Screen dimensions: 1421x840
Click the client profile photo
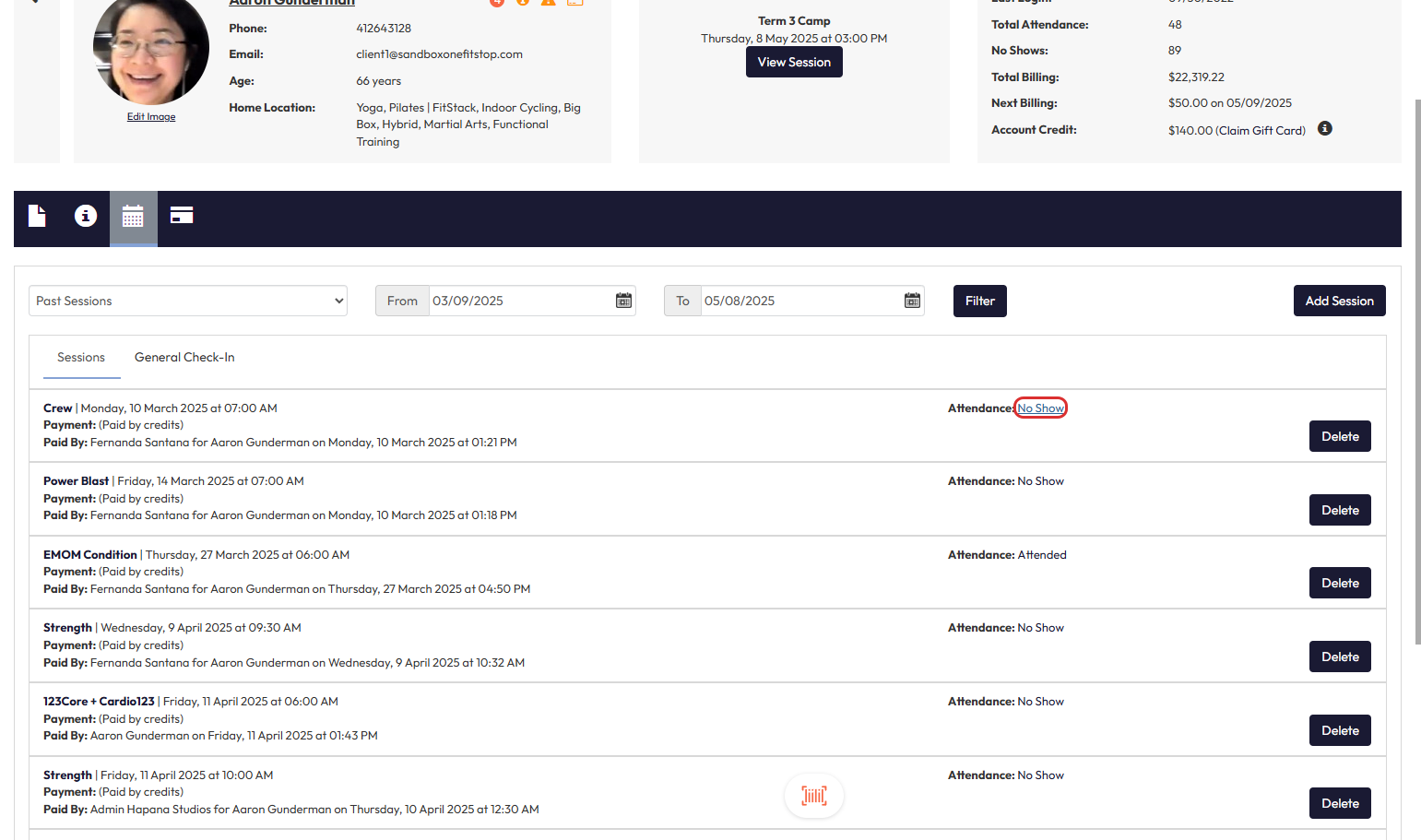click(151, 51)
